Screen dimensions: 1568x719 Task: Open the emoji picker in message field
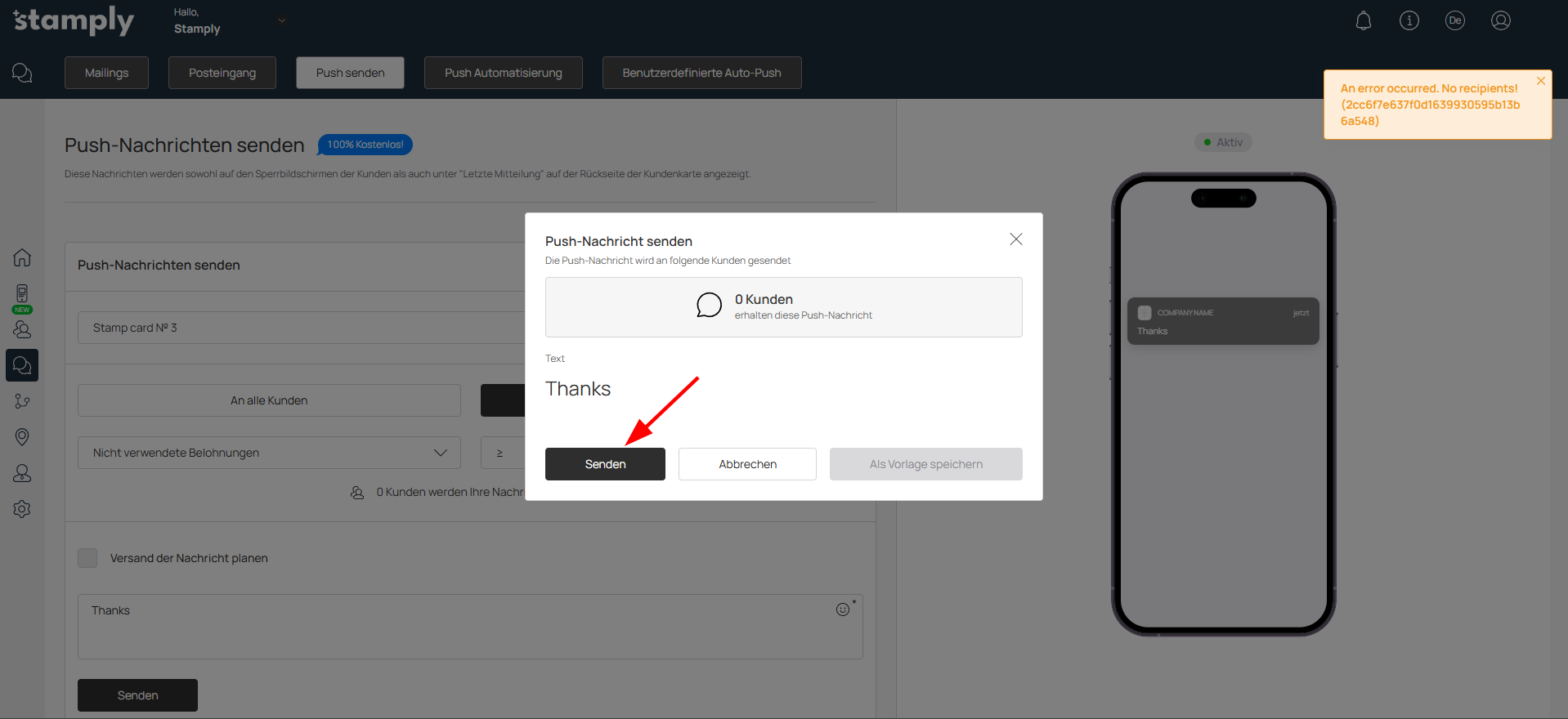click(x=843, y=610)
